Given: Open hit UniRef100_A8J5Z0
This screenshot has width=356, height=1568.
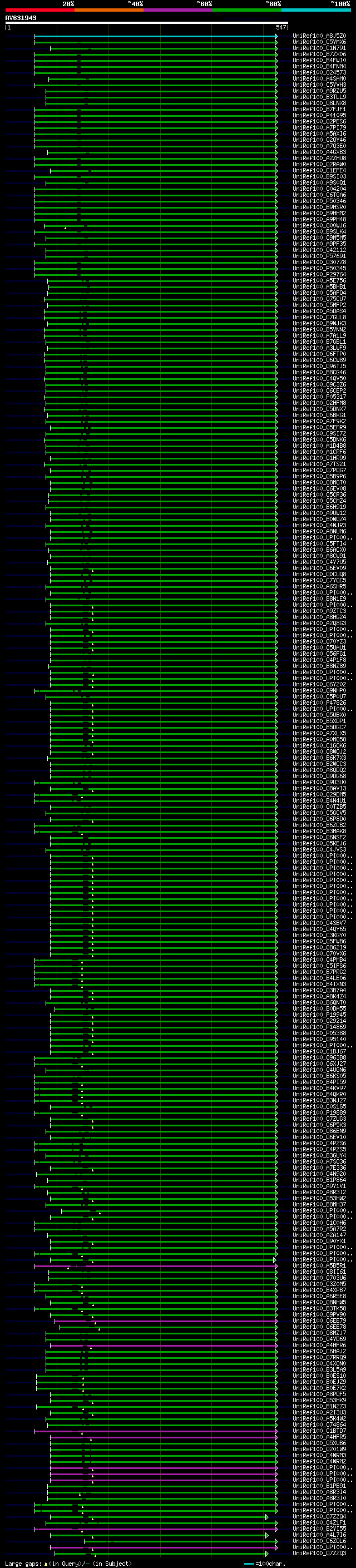Looking at the screenshot, I should pos(319,36).
